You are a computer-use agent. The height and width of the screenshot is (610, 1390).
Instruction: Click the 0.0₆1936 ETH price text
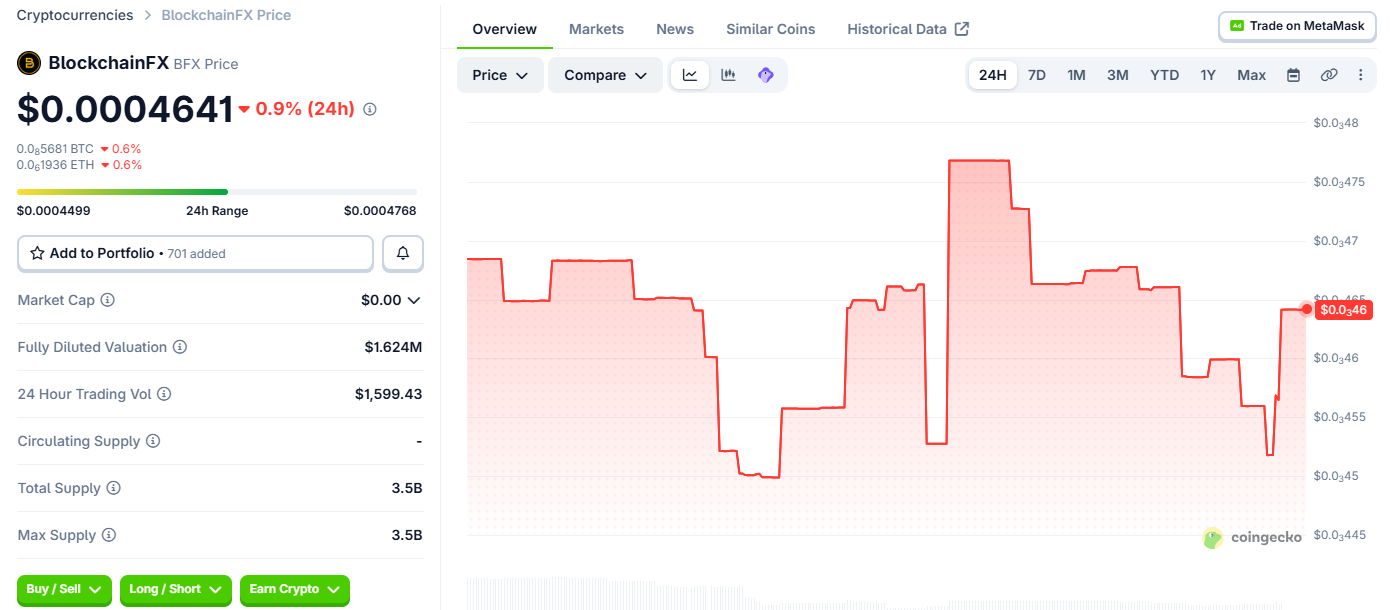click(55, 165)
